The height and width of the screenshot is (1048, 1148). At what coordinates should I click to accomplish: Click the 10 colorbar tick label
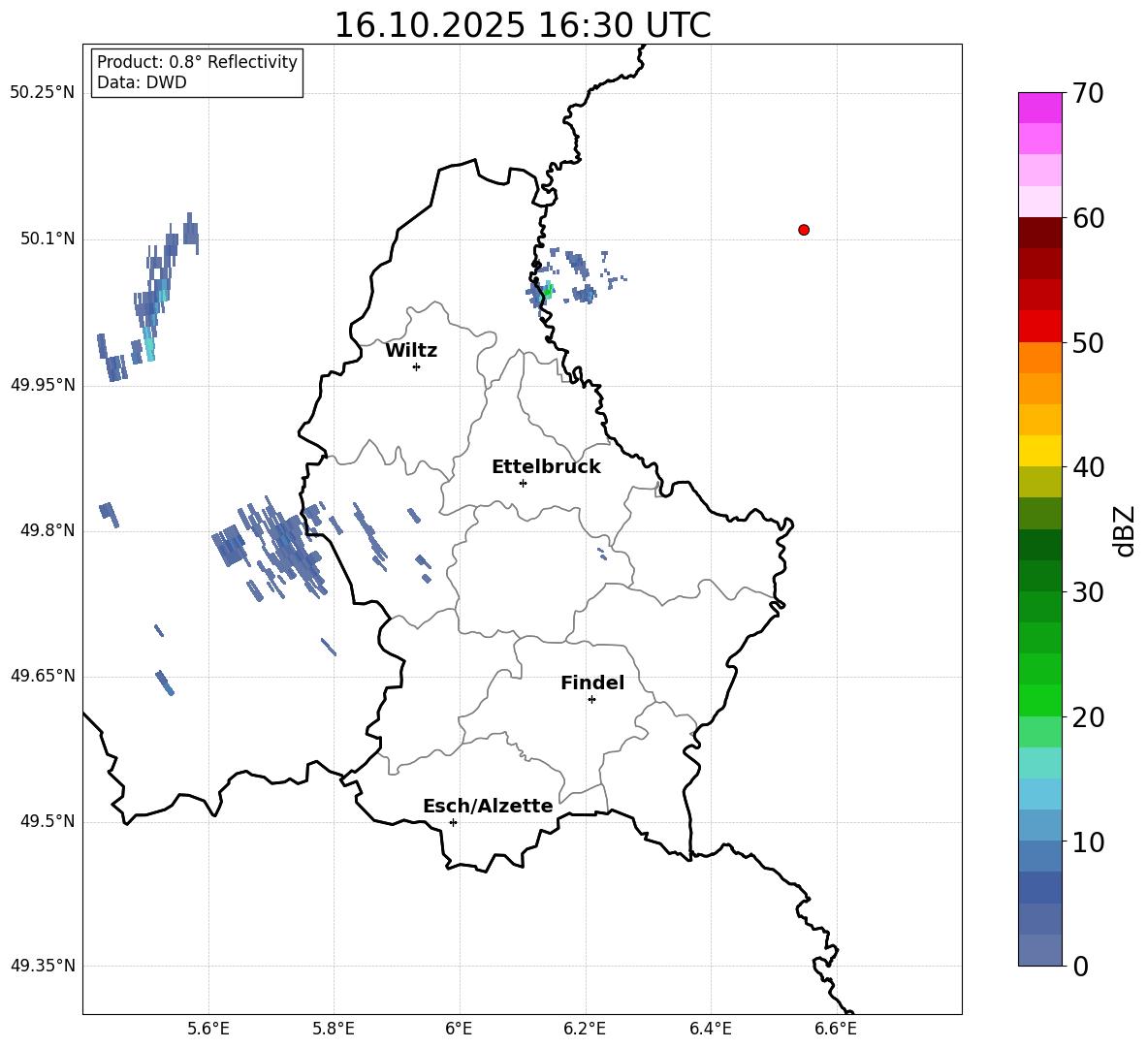tap(1088, 842)
